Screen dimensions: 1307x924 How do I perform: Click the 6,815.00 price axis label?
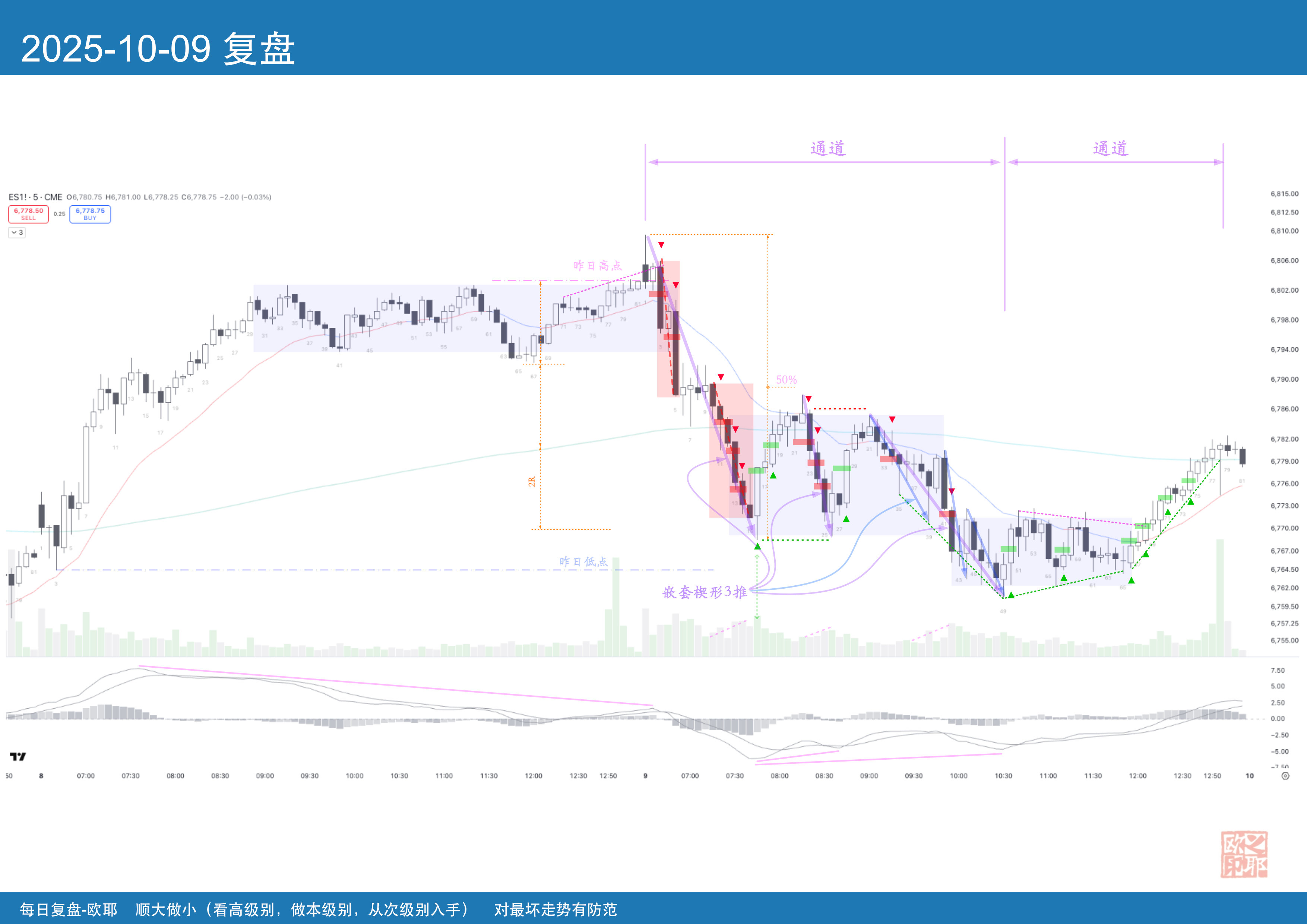pyautogui.click(x=1284, y=194)
